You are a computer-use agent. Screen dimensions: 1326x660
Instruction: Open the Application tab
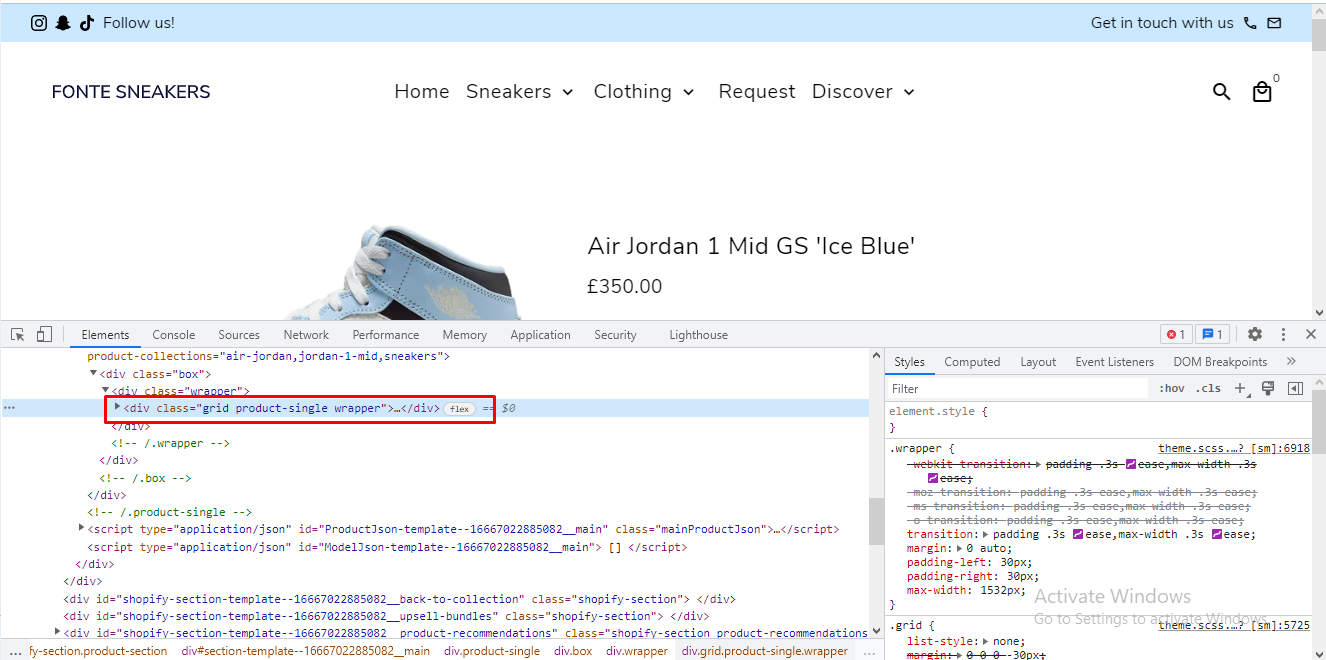click(x=540, y=335)
